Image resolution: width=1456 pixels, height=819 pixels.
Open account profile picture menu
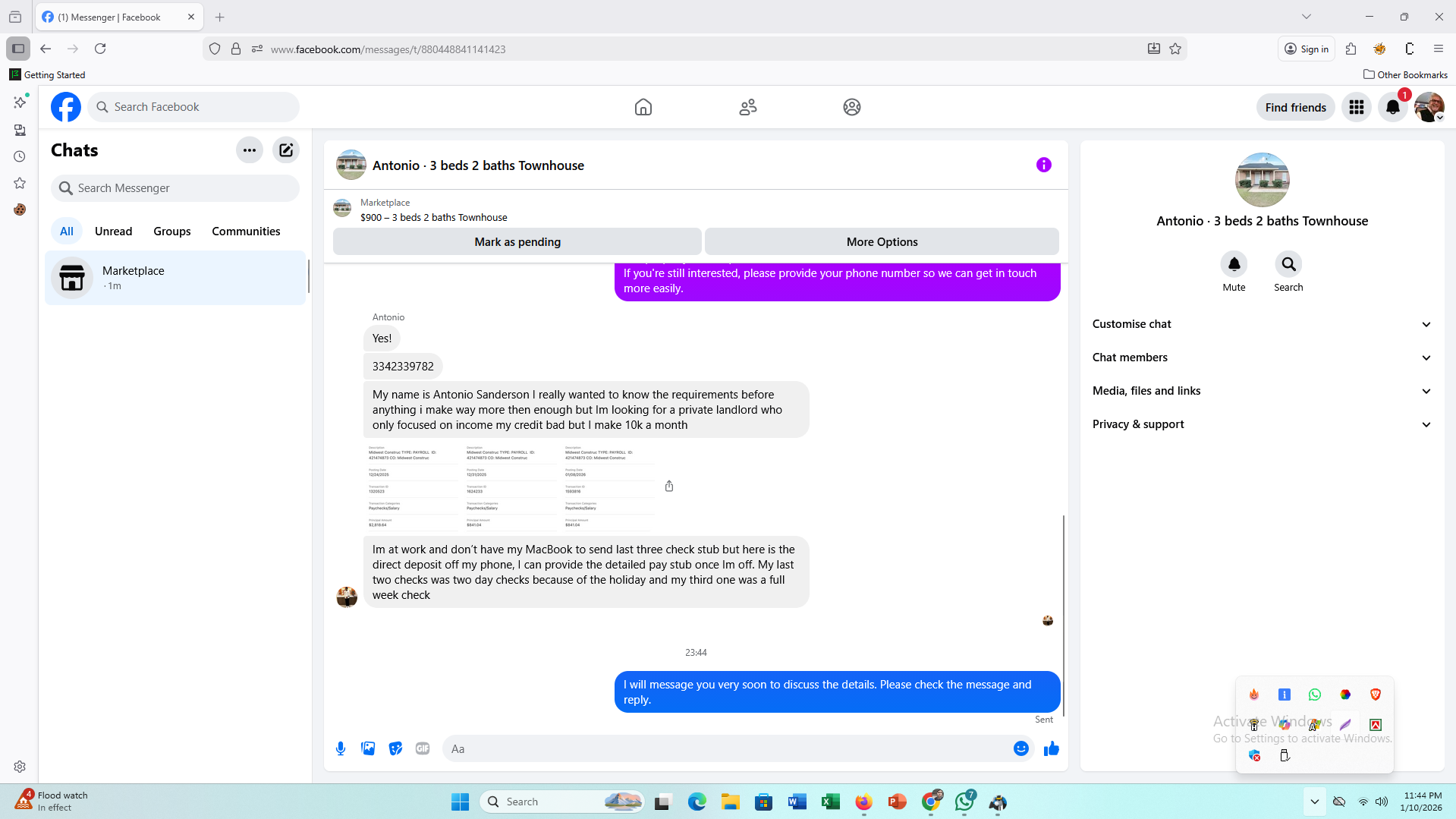coord(1429,107)
